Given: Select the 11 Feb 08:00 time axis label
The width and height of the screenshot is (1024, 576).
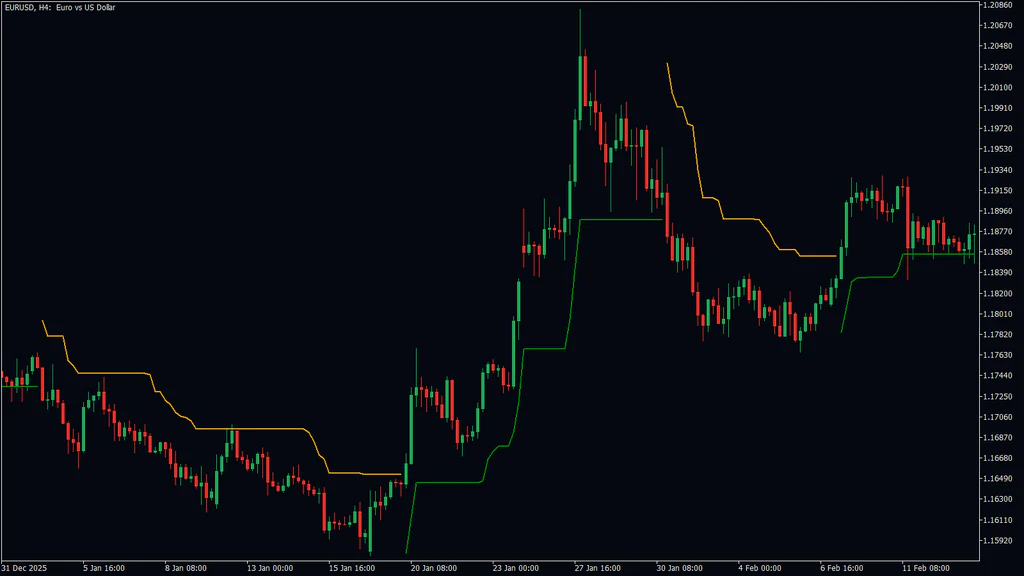Looking at the screenshot, I should click(x=925, y=568).
